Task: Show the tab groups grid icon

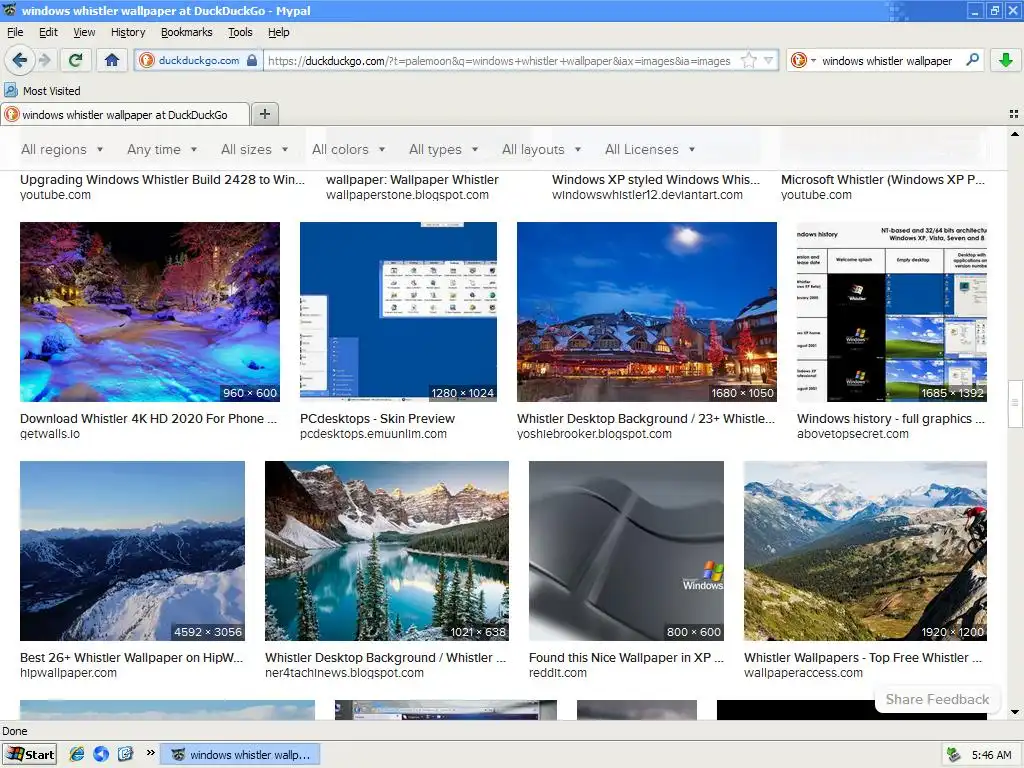Action: 1014,114
